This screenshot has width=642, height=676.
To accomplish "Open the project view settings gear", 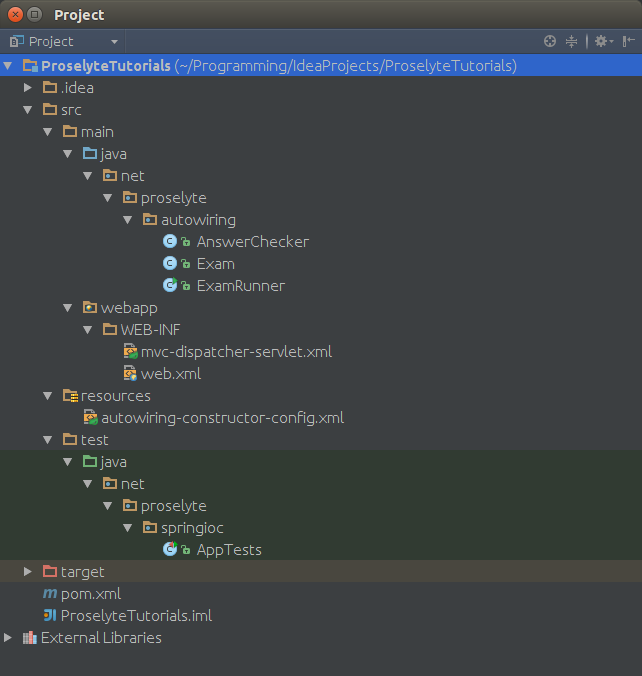I will click(x=600, y=41).
